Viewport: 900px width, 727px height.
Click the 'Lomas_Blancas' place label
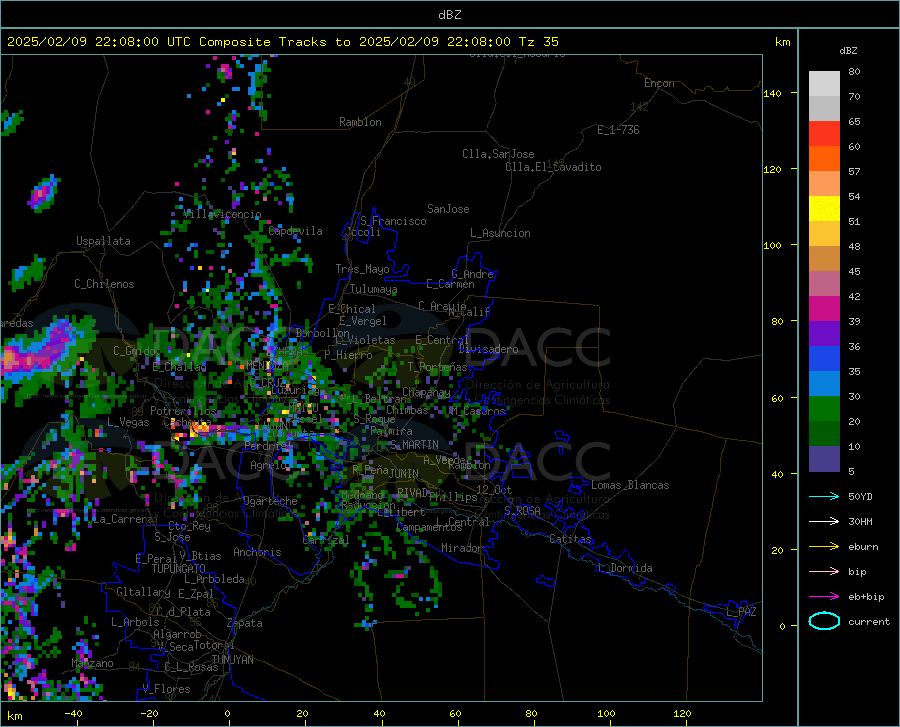630,485
